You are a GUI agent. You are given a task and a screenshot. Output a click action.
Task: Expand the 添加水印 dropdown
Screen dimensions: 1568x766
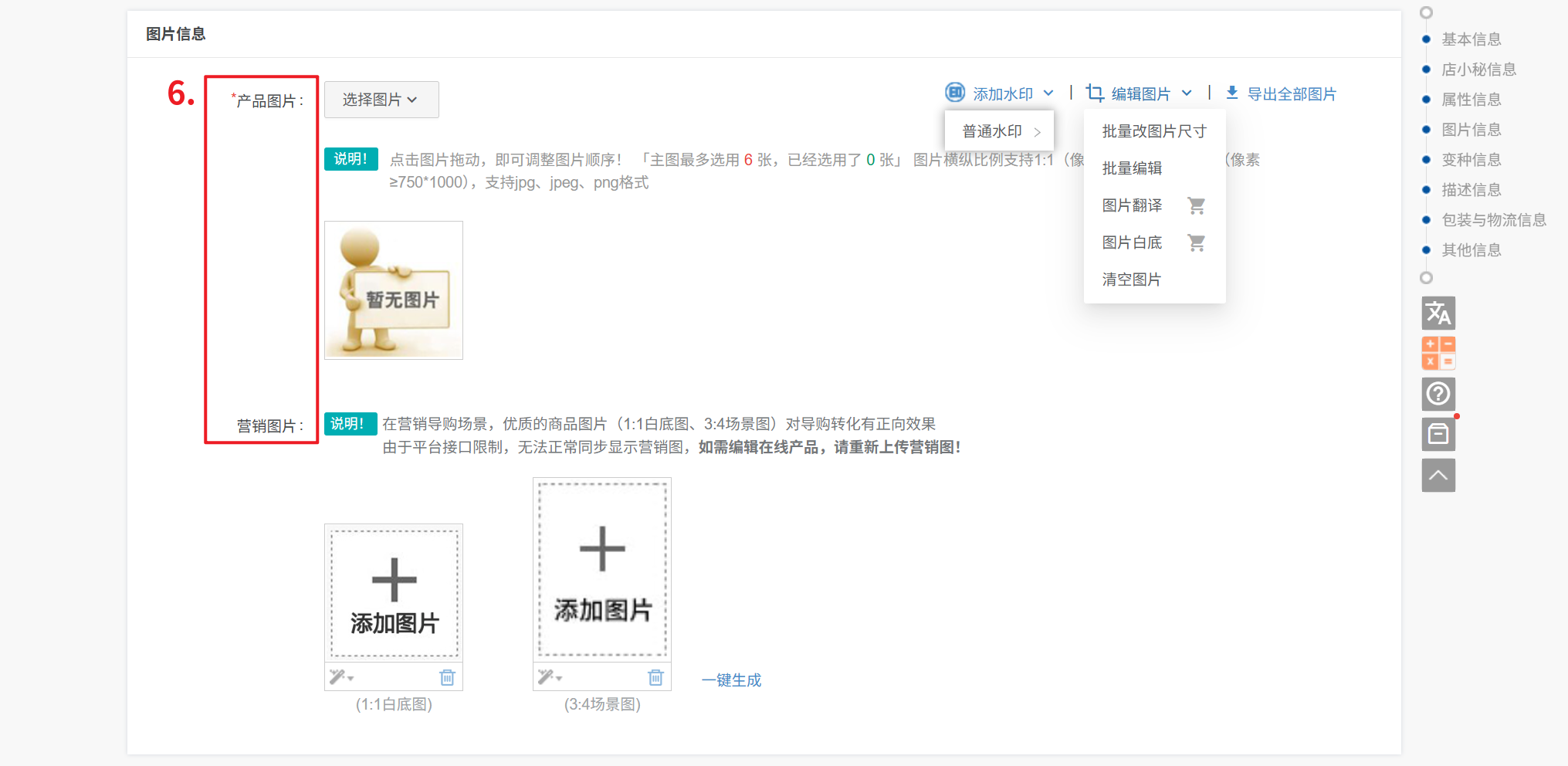point(1001,93)
